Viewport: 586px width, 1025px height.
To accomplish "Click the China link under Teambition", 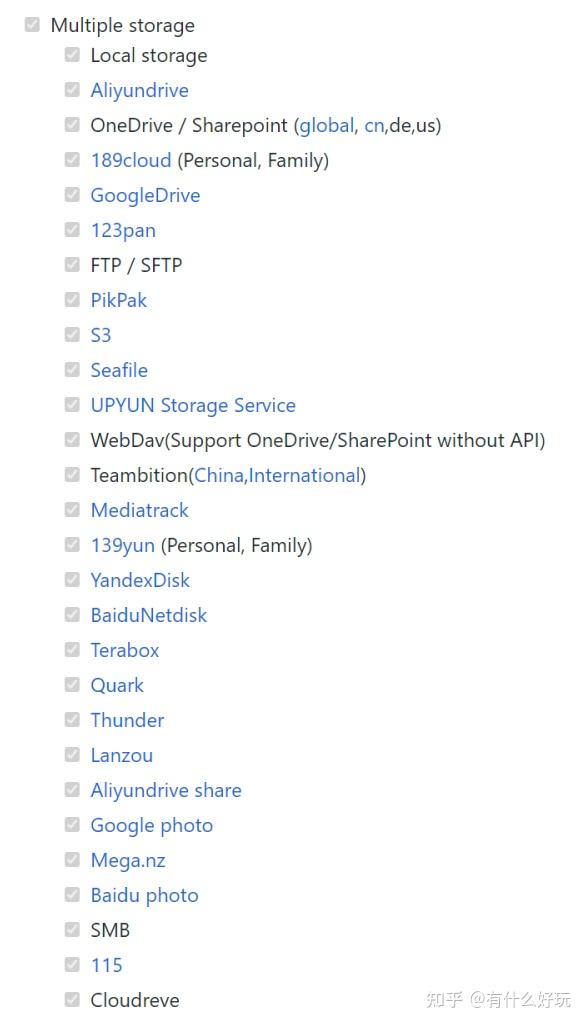I will point(219,475).
